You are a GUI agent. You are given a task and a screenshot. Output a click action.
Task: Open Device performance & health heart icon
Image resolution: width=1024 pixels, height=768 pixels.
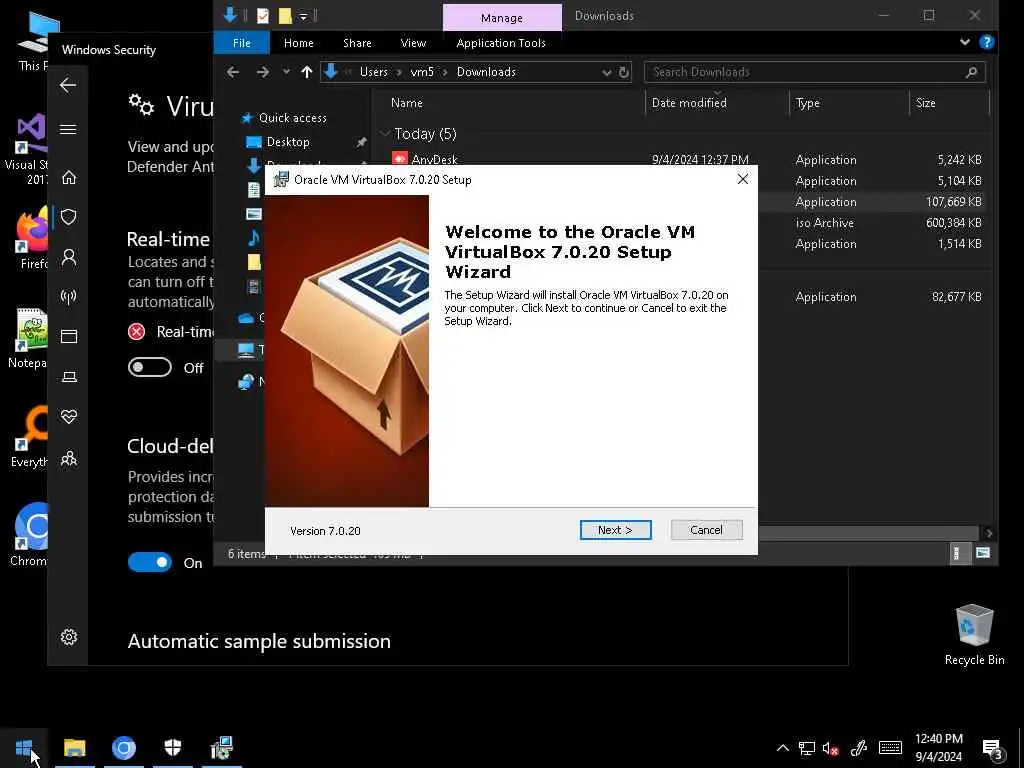point(69,417)
